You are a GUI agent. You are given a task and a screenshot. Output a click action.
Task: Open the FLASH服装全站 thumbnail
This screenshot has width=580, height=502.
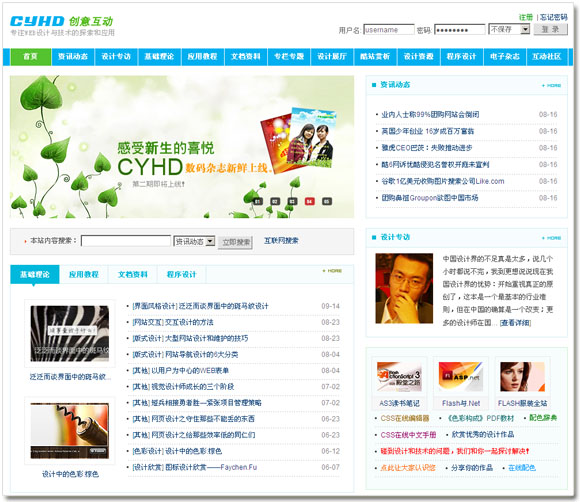pos(522,377)
